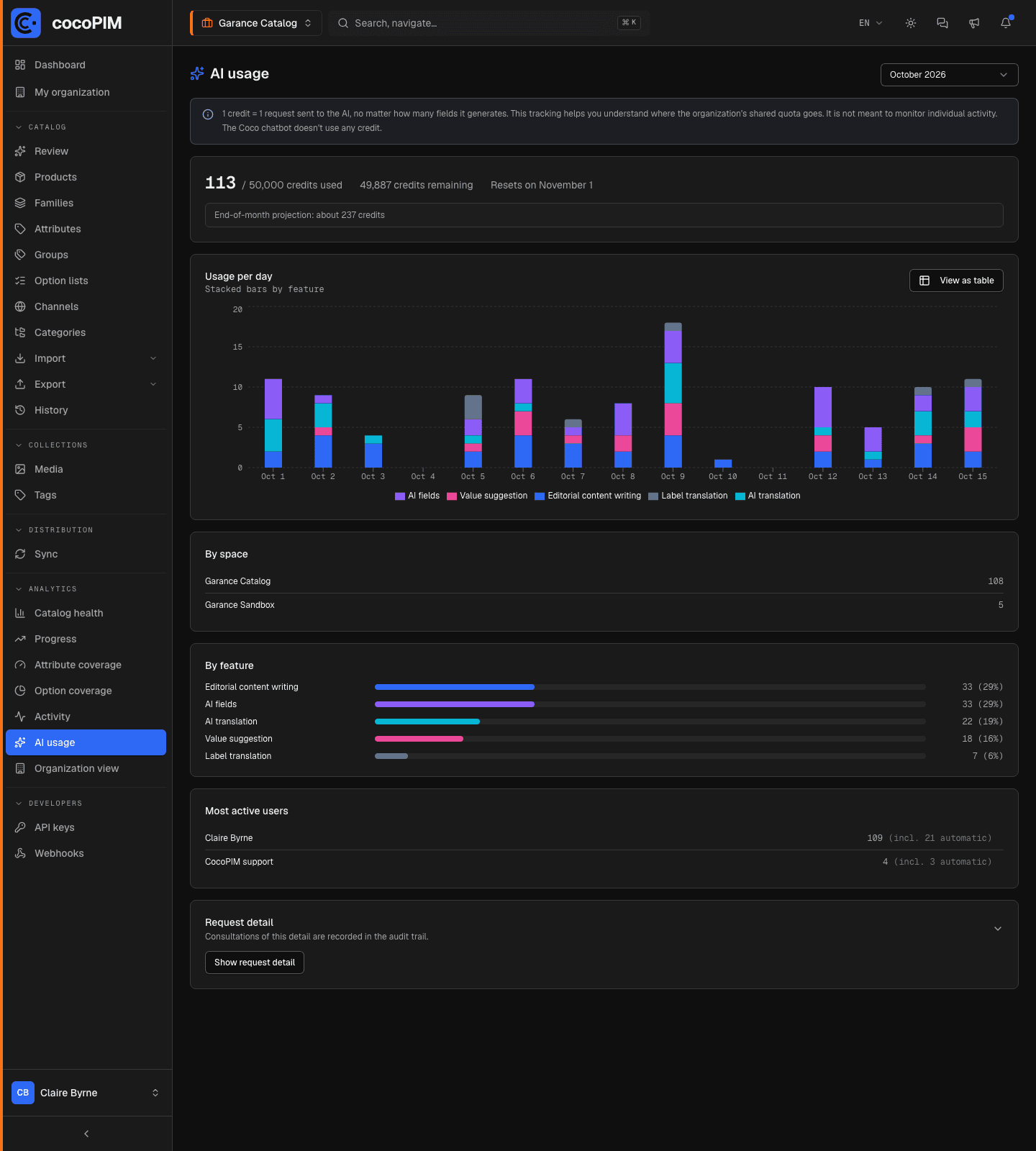Open the EN language selector
Screen dimensions: 1036x1151
[x=871, y=23]
